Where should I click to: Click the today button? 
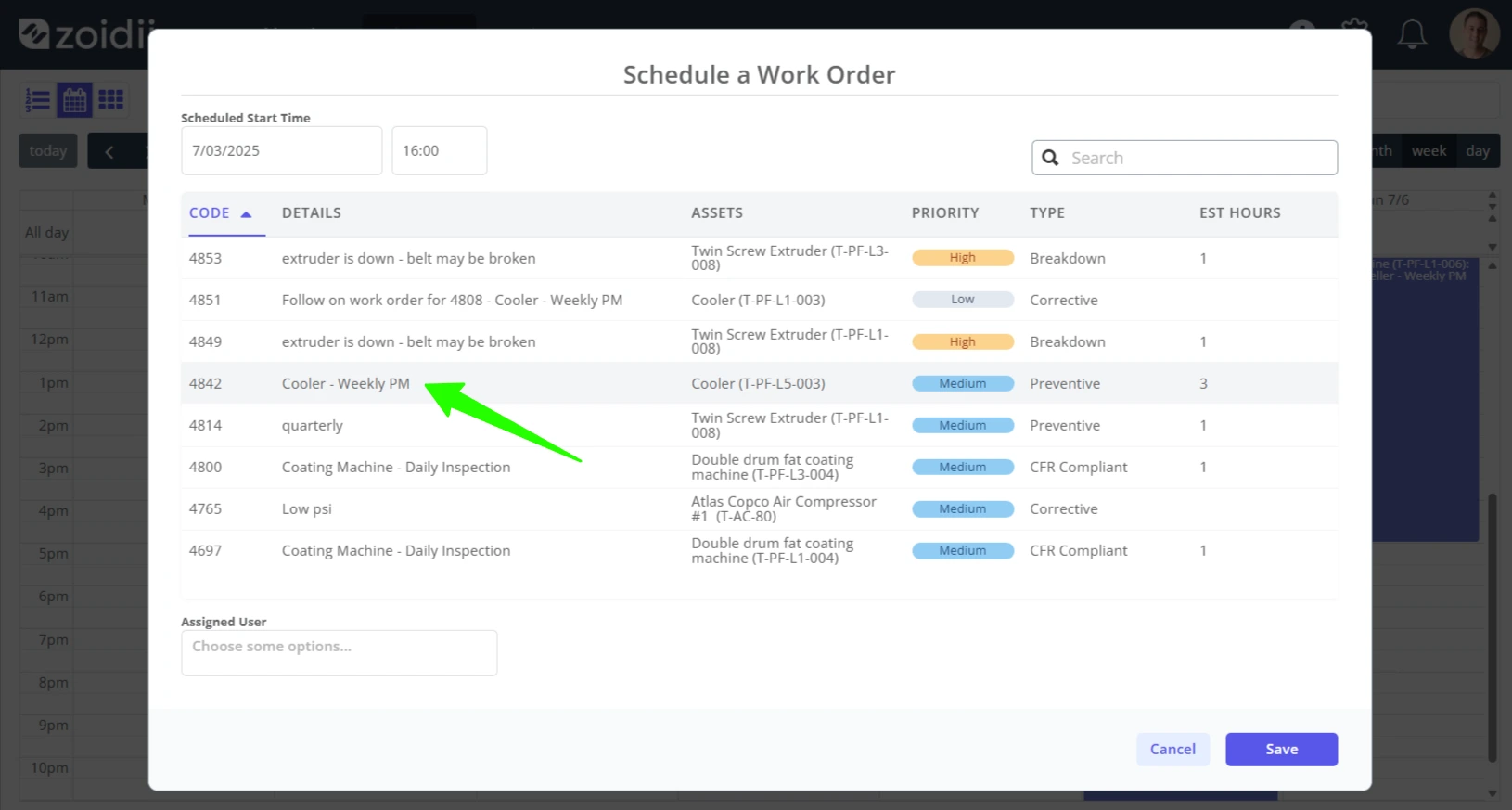(48, 151)
